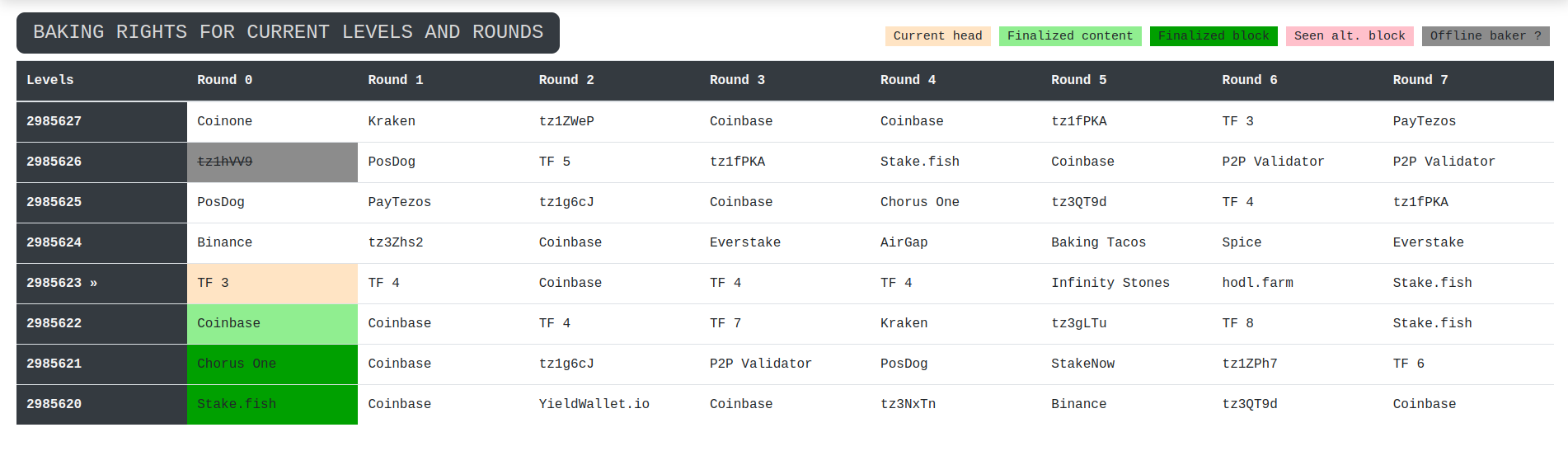Click the Coinone baker at level 2985627
1568x465 pixels.
(x=224, y=121)
